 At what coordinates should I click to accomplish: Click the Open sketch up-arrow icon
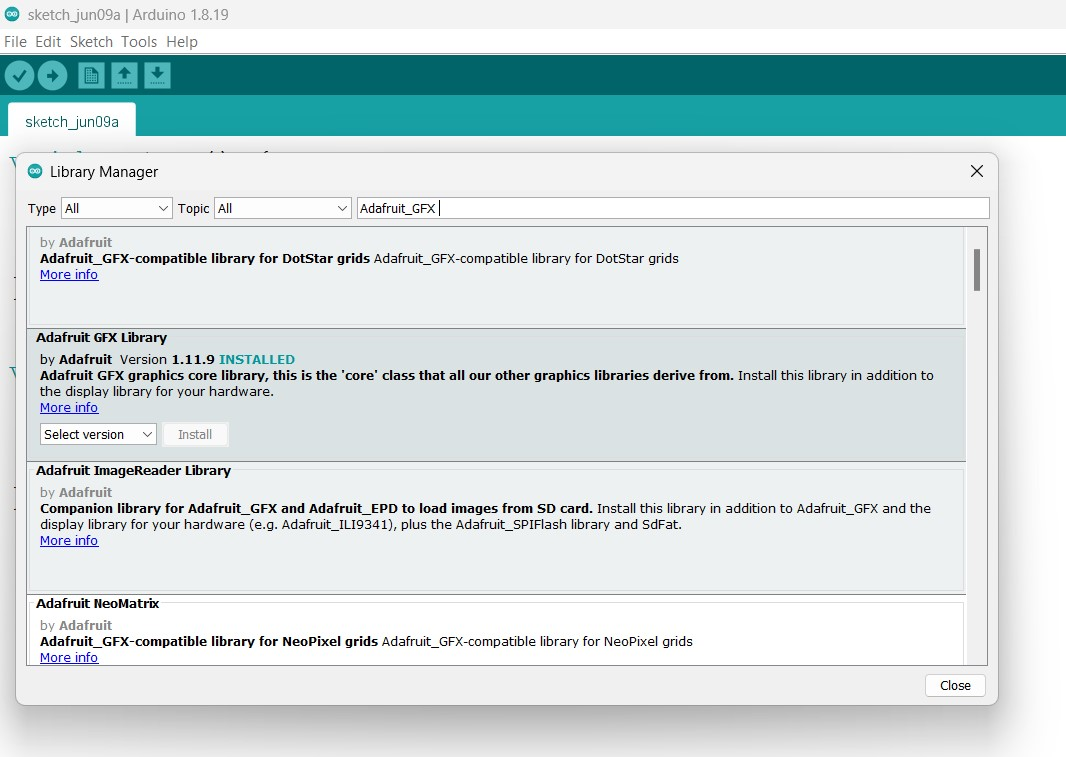(124, 75)
